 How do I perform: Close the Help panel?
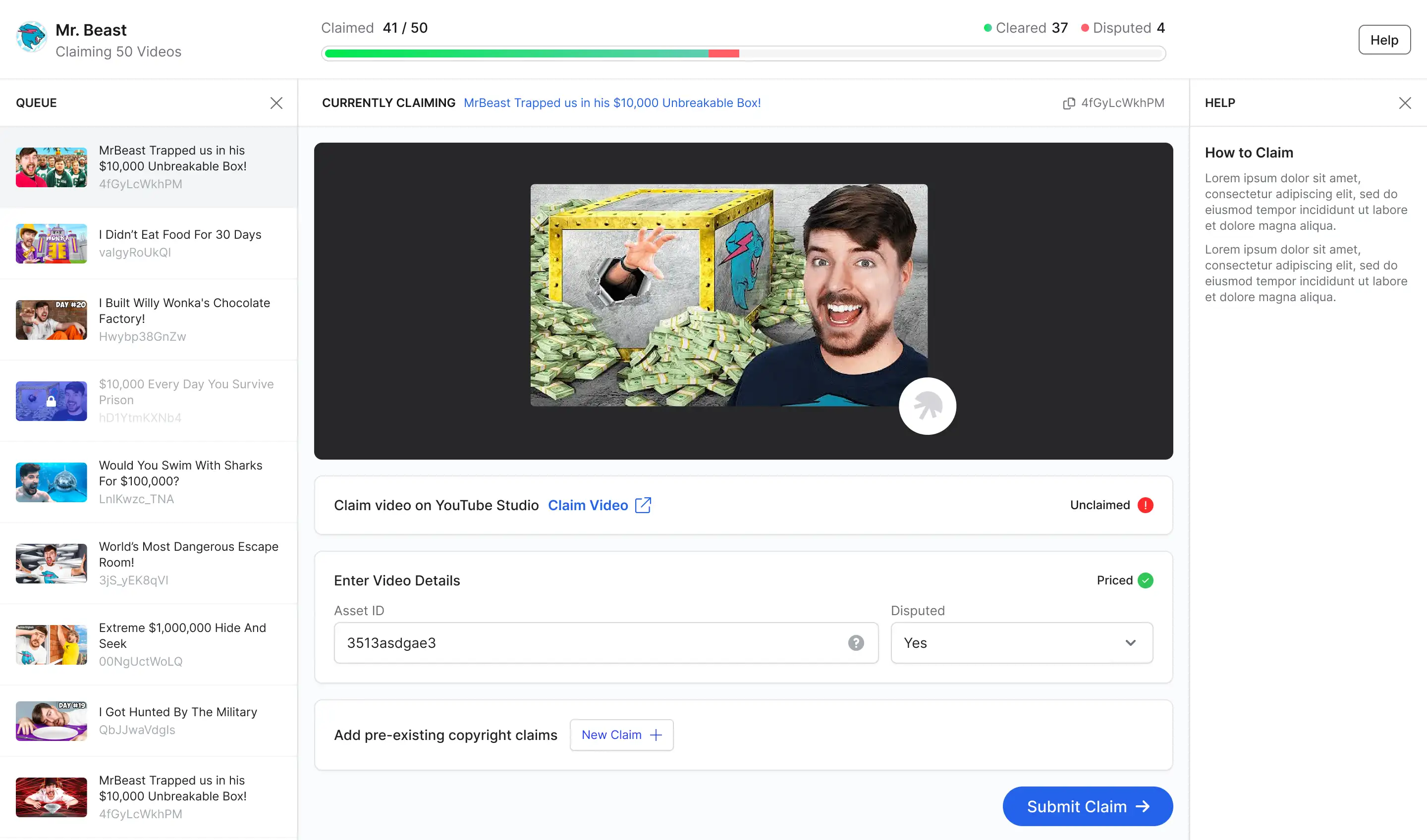[x=1405, y=103]
